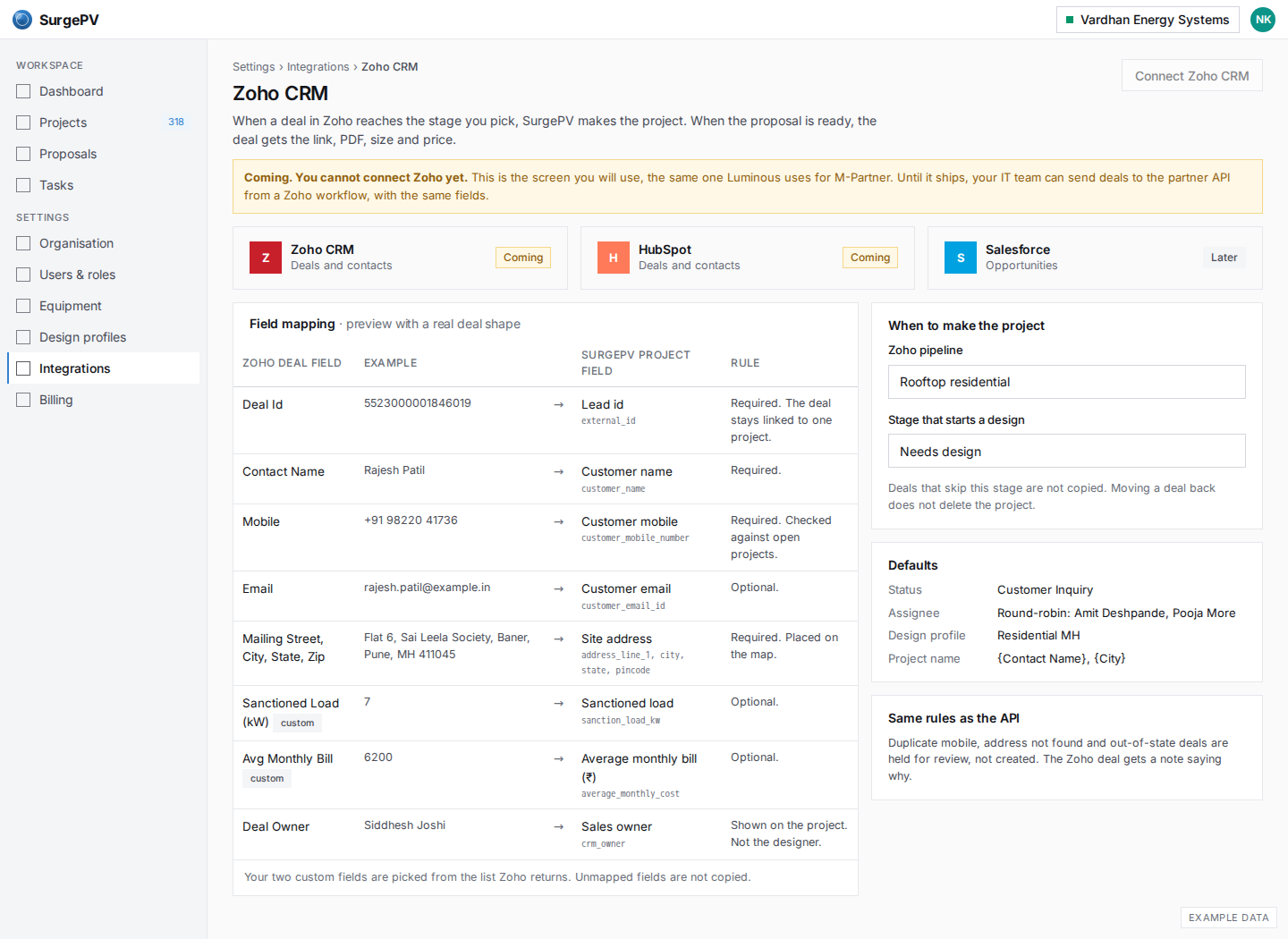Click the Design profiles sidebar icon
The image size is (1288, 939).
(23, 337)
